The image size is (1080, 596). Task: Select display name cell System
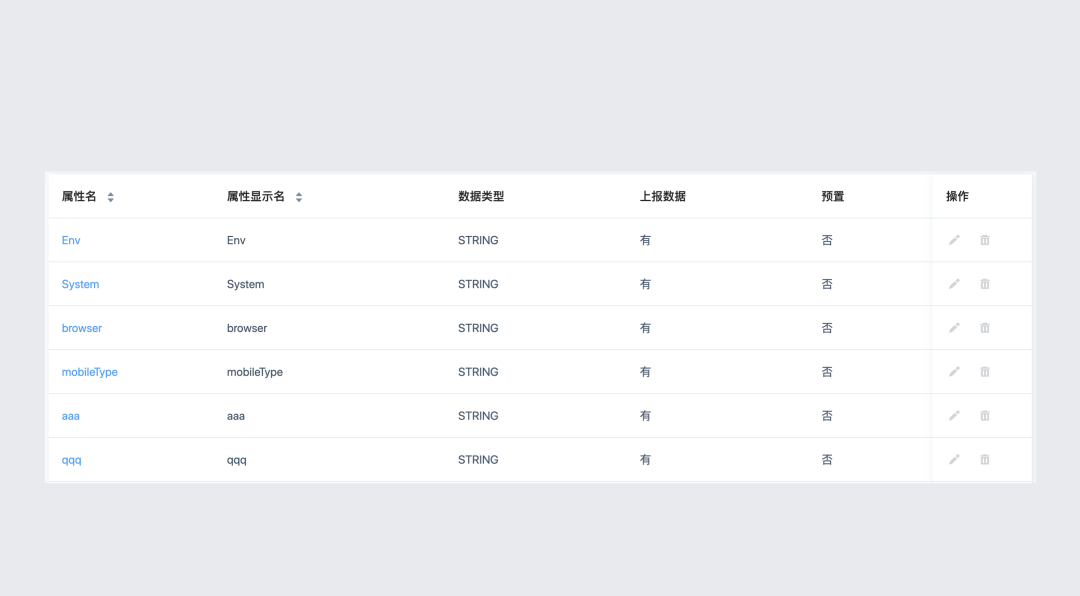click(246, 284)
